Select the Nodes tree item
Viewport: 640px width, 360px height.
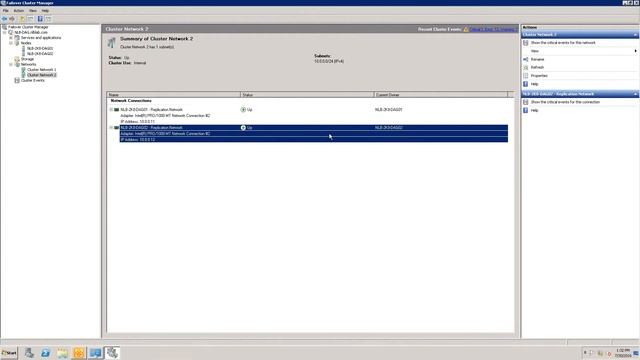pos(26,43)
